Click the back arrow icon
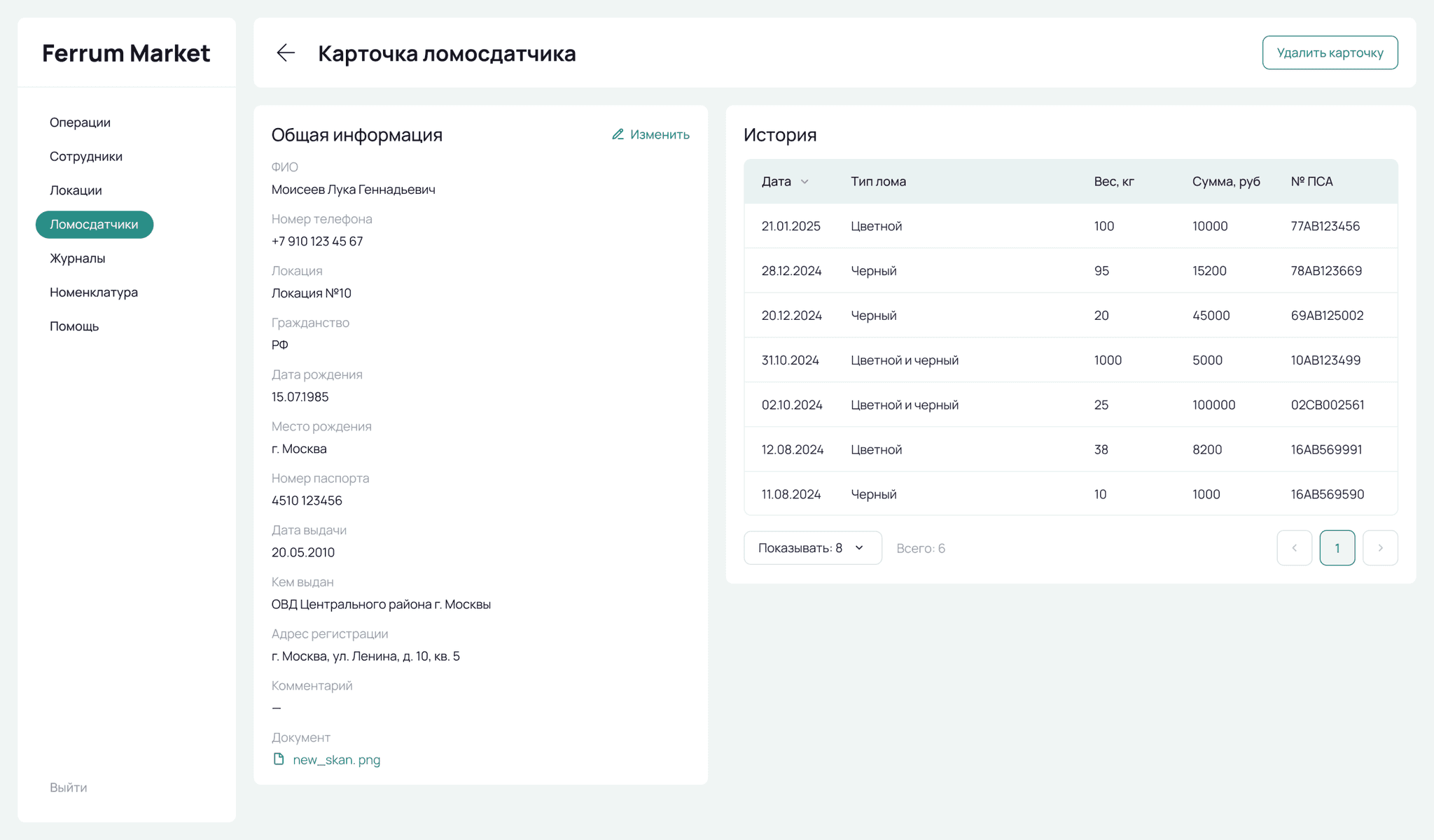This screenshot has height=840, width=1434. coord(286,52)
